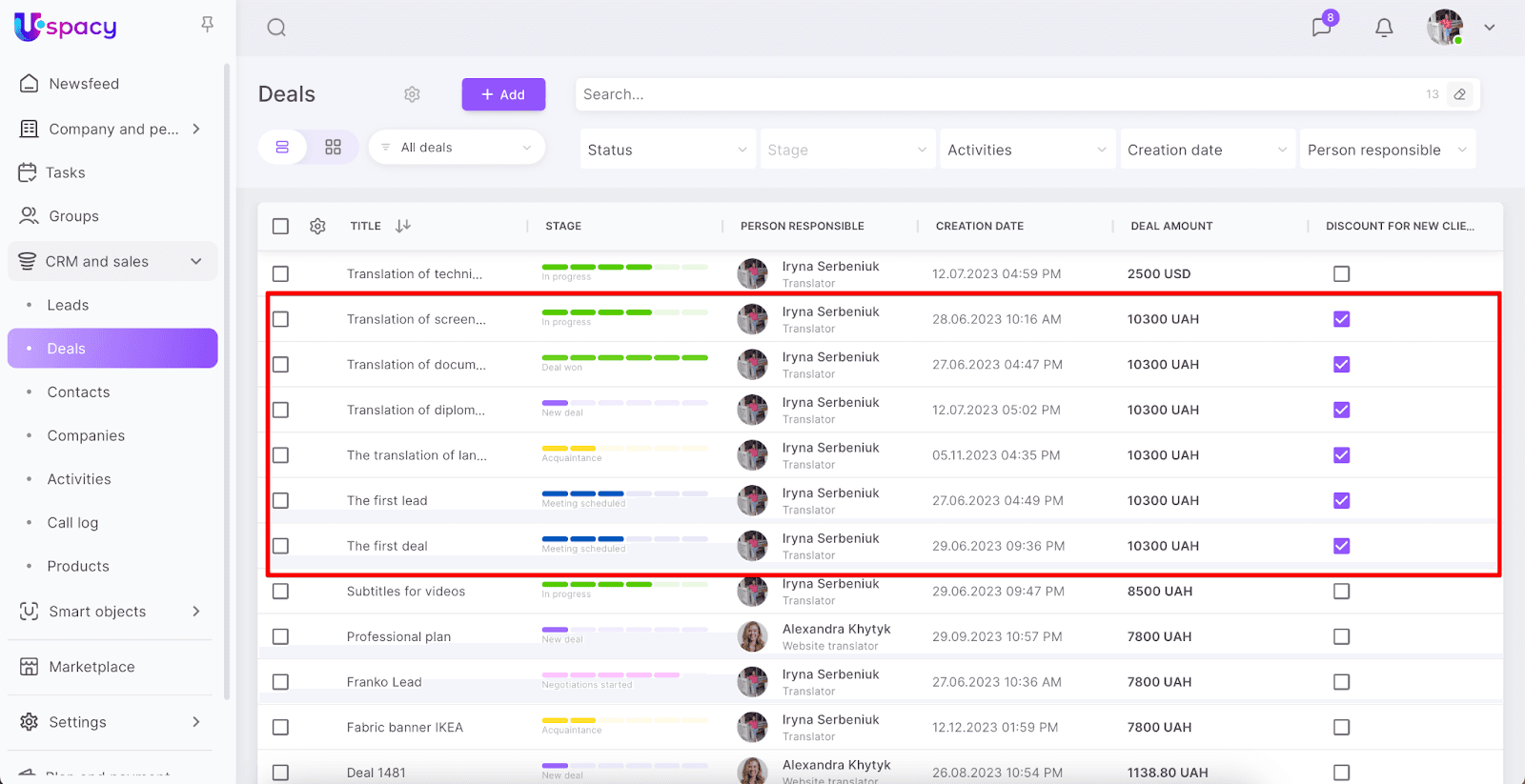The width and height of the screenshot is (1525, 784).
Task: Open the Status filter dropdown
Action: (x=666, y=150)
